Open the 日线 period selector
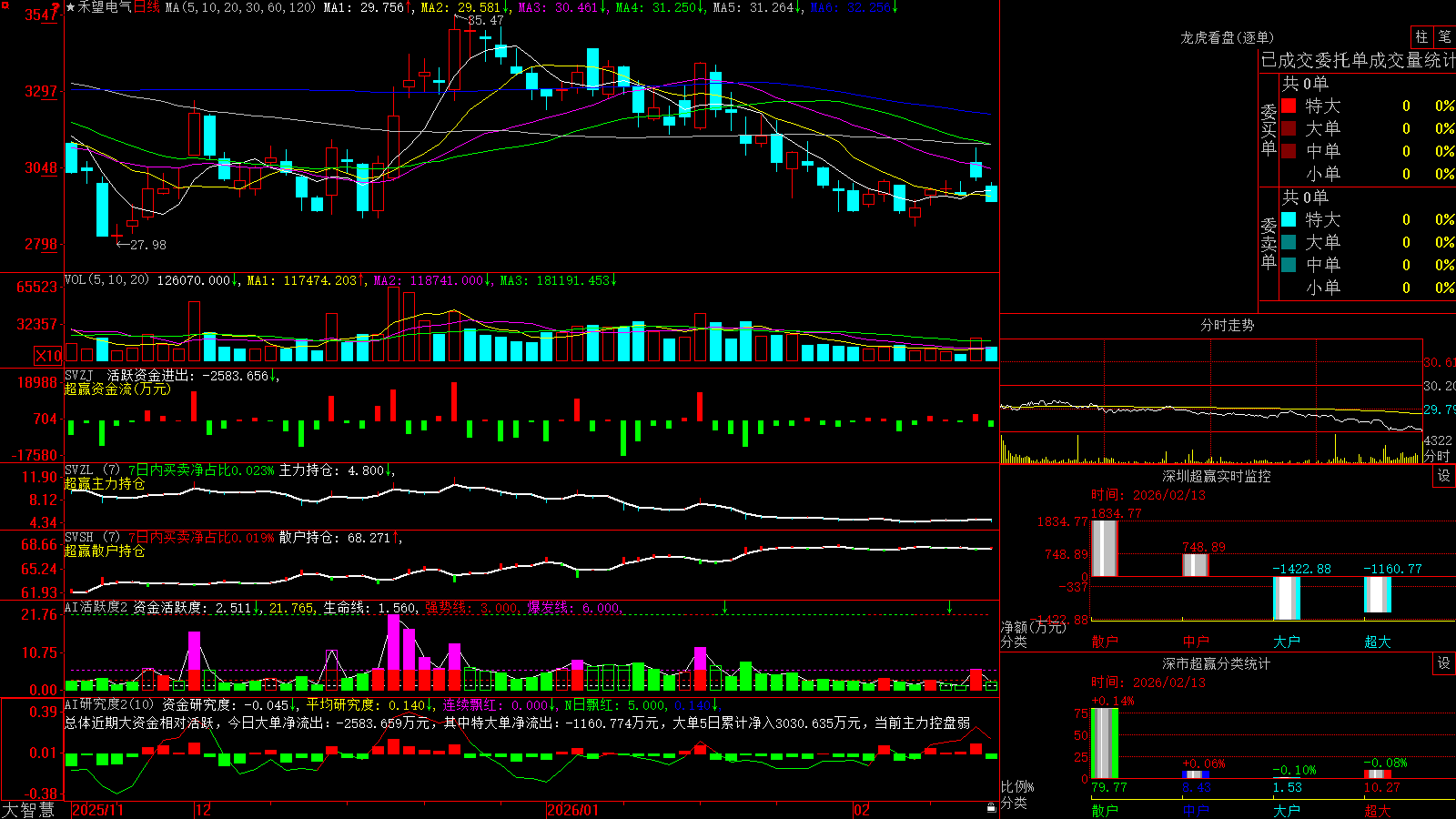 click(x=147, y=7)
